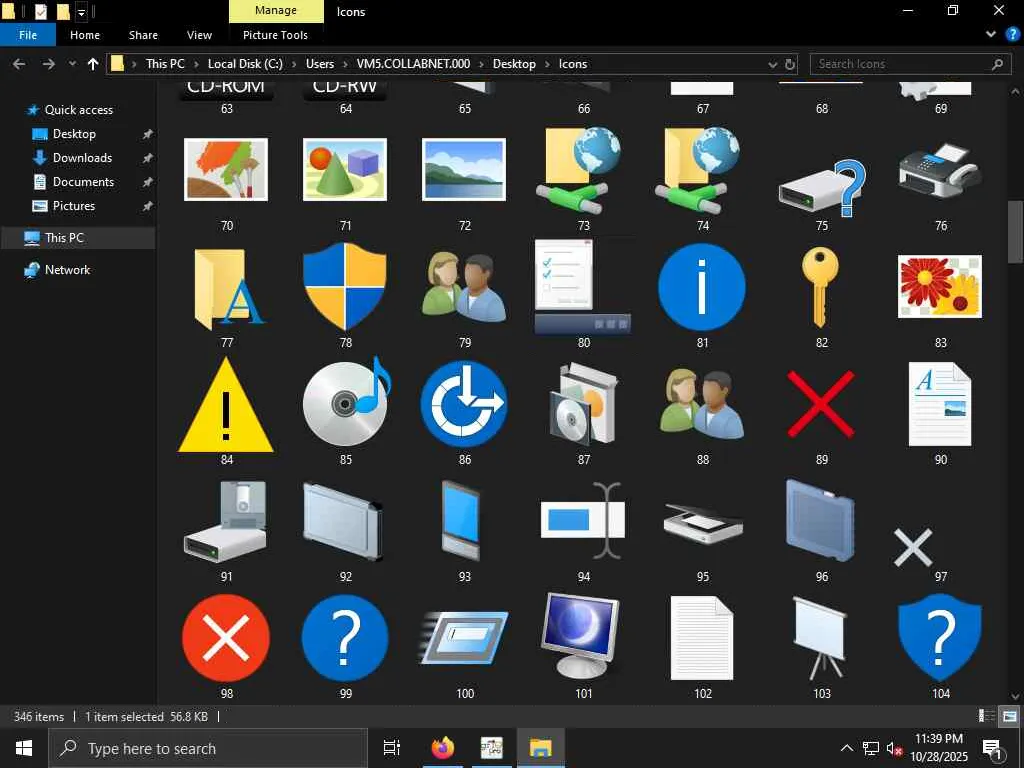Open the Picture Tools tab
This screenshot has width=1024, height=768.
(275, 35)
